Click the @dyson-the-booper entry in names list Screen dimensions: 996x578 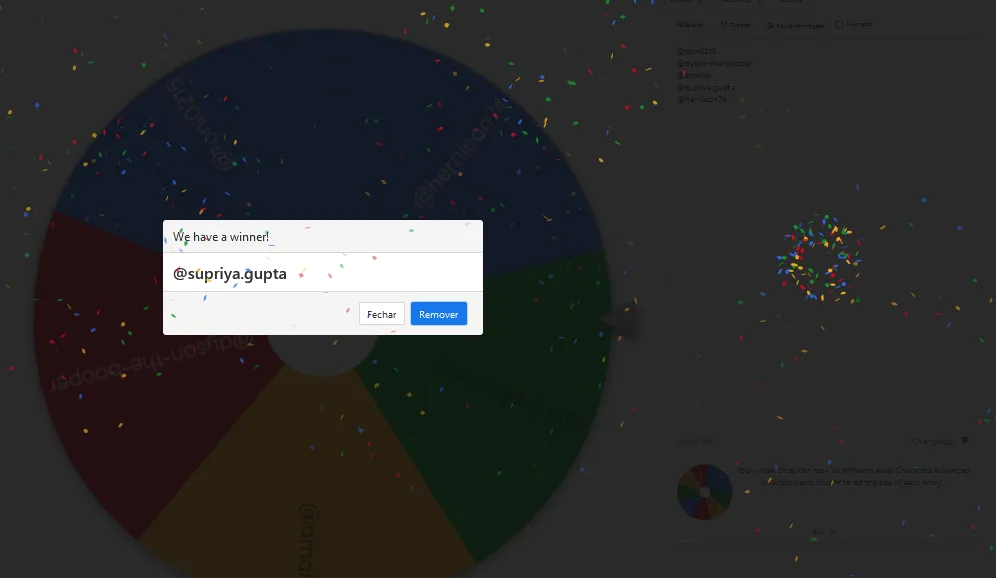tap(714, 63)
